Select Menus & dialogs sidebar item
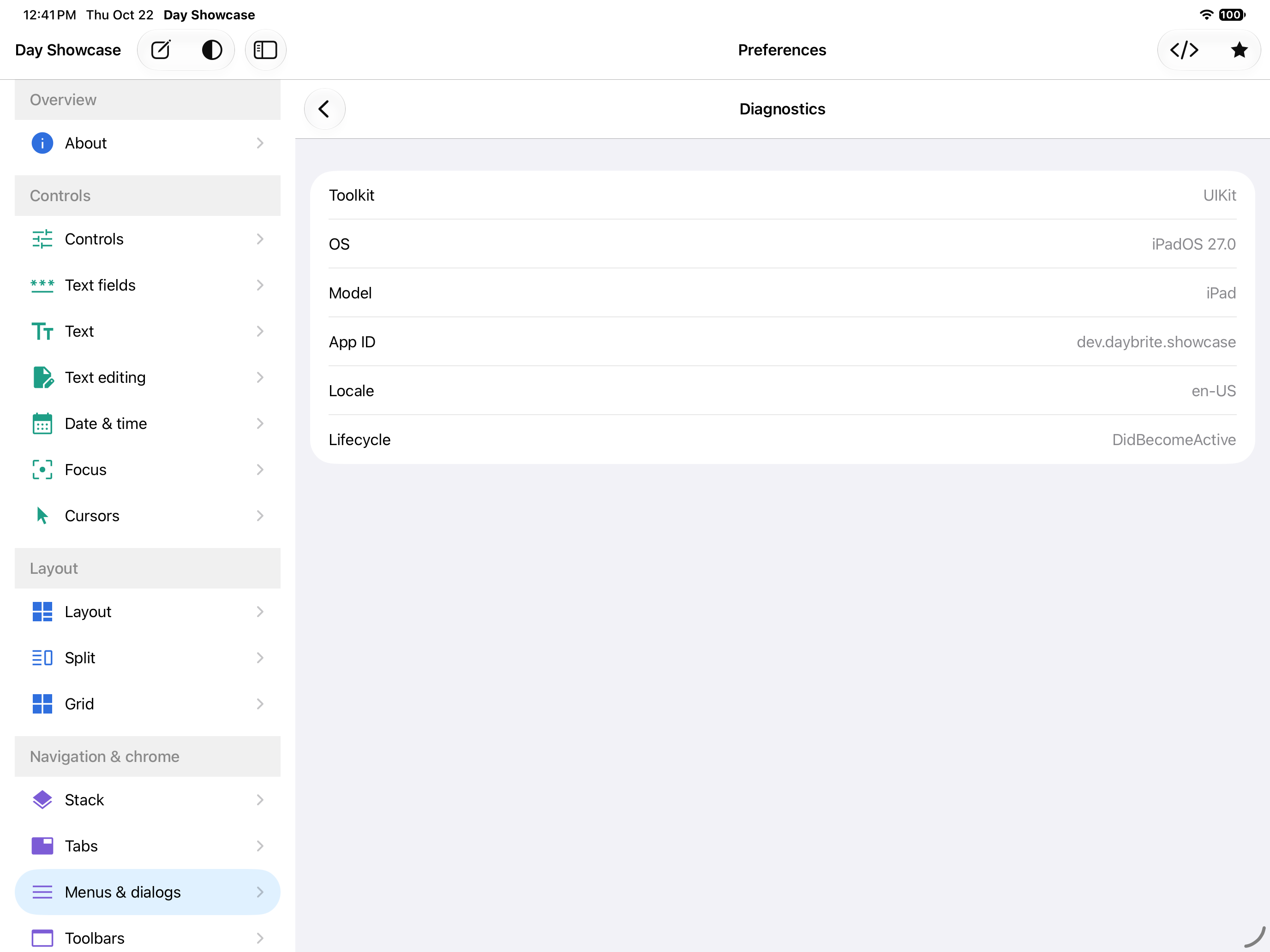The image size is (1270, 952). [x=148, y=892]
